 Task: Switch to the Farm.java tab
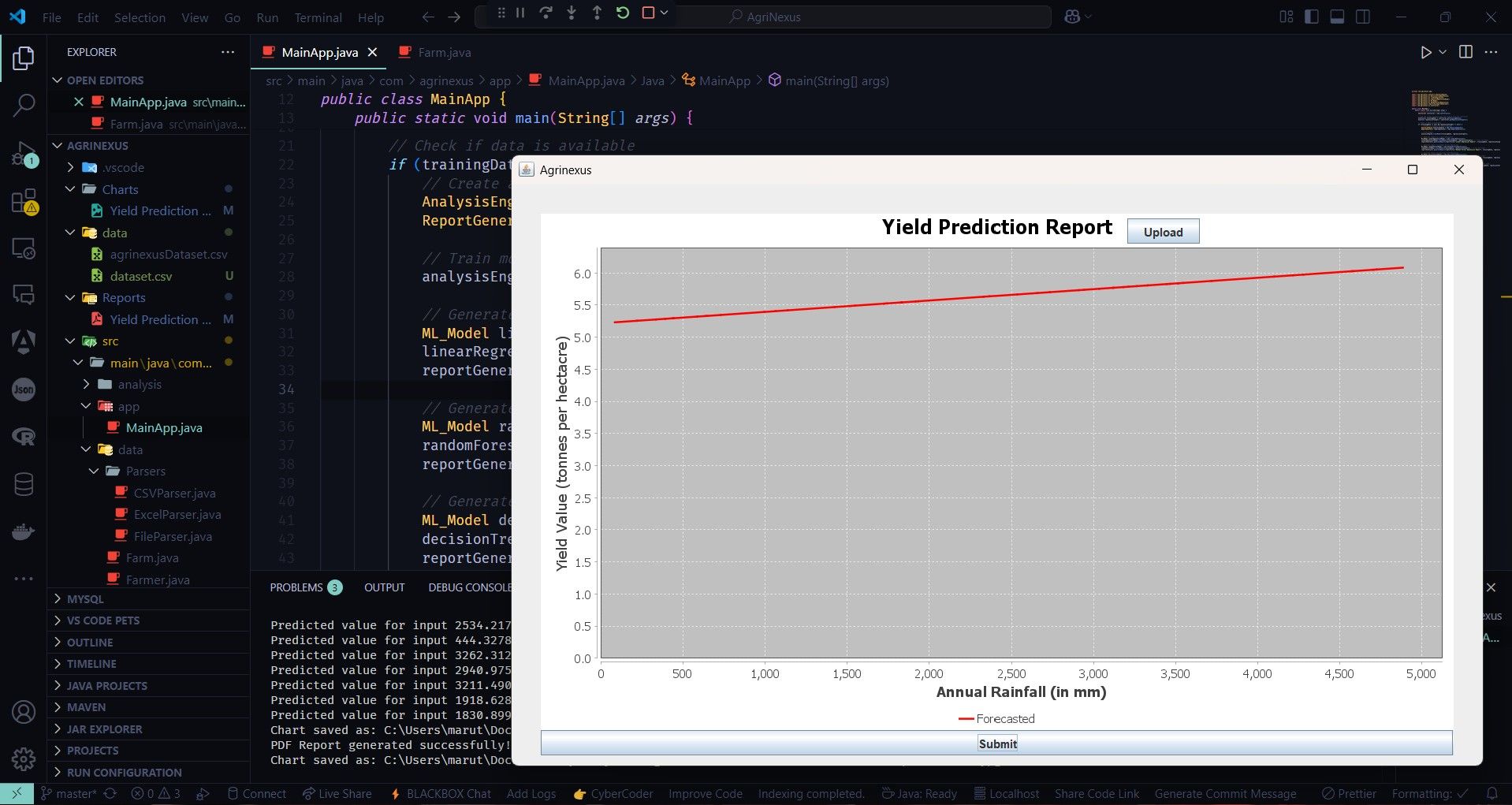point(444,53)
